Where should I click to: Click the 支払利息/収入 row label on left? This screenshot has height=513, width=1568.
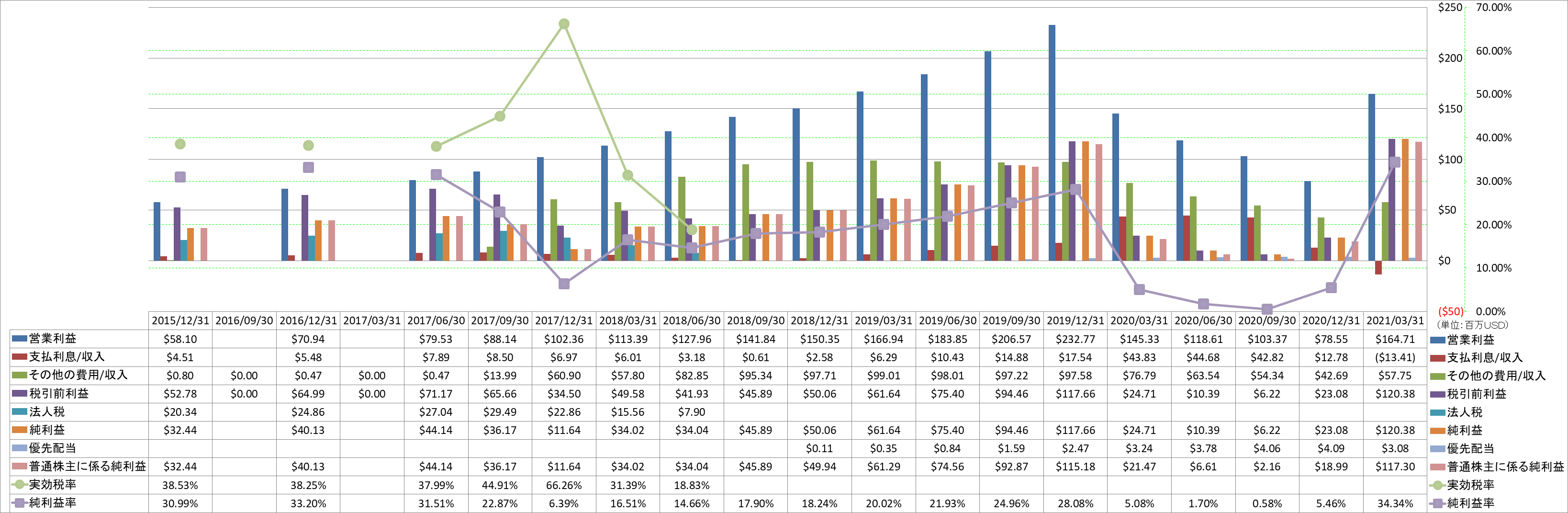tap(67, 357)
